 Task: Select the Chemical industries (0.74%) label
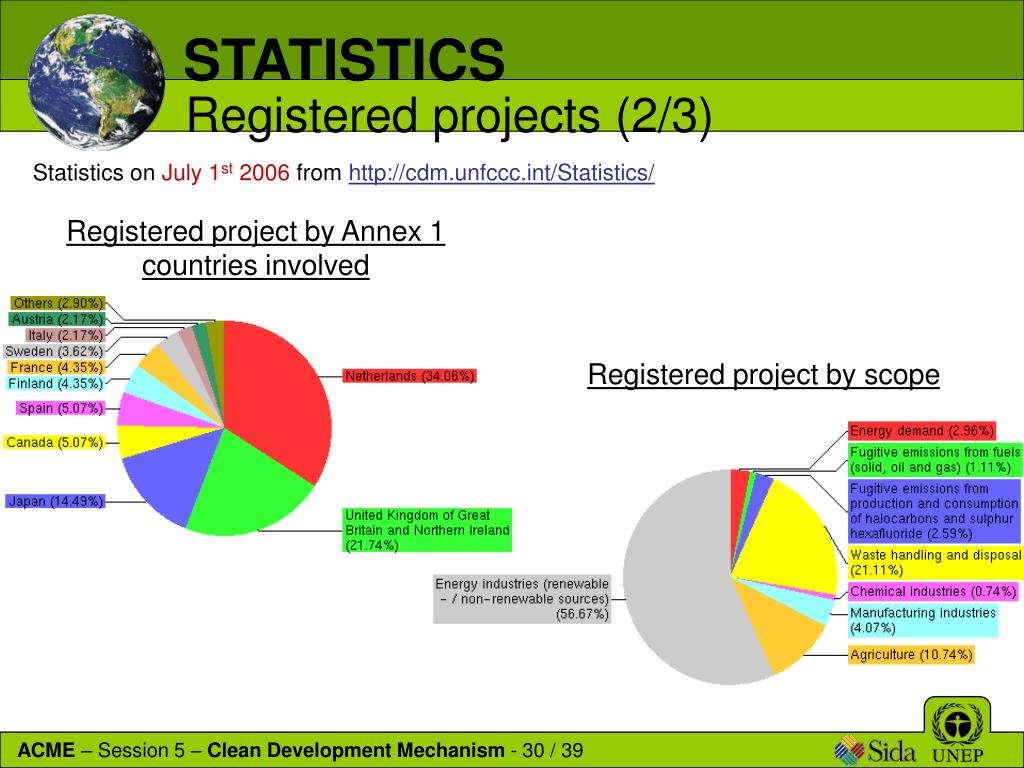pyautogui.click(x=933, y=592)
